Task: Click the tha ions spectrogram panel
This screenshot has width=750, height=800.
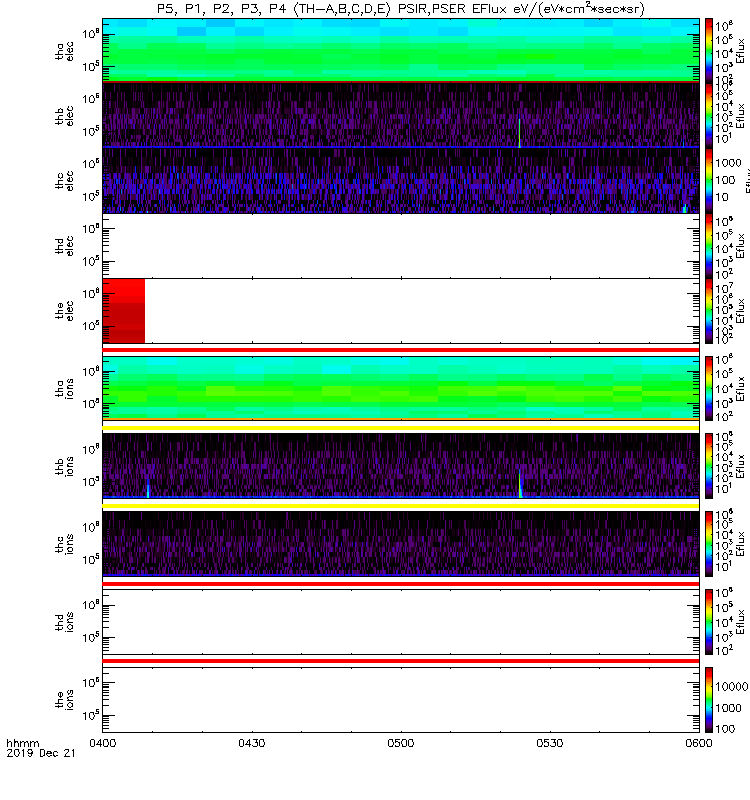Action: (401, 388)
